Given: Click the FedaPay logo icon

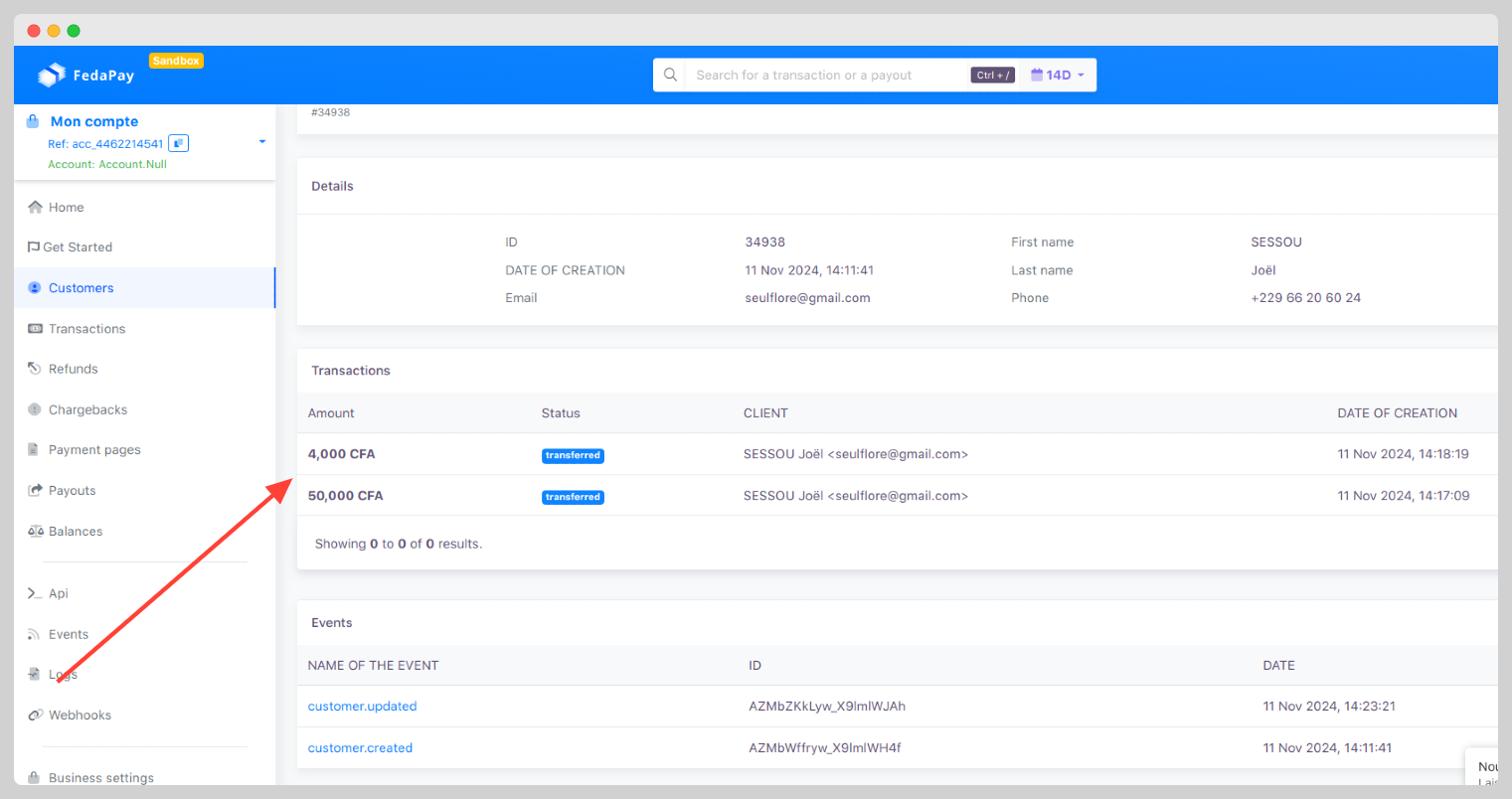Looking at the screenshot, I should (52, 75).
